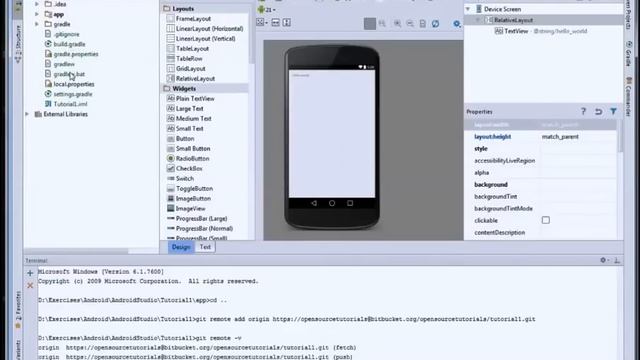
Task: Click the actual size zoom icon
Action: pyautogui.click(x=382, y=24)
